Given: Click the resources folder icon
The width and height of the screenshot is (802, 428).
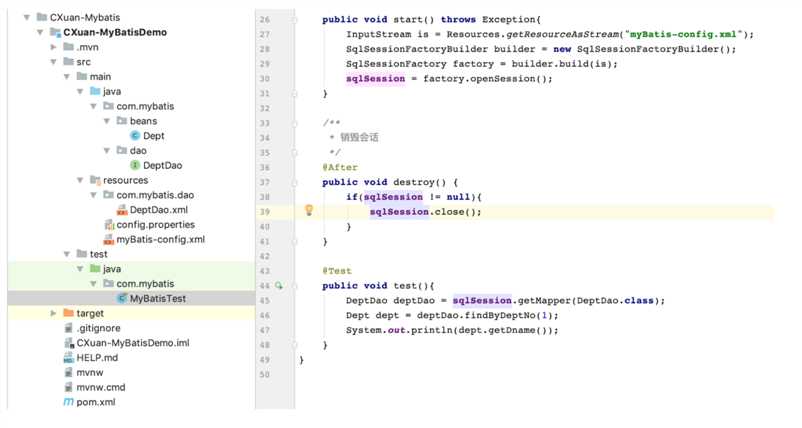Looking at the screenshot, I should (x=95, y=180).
